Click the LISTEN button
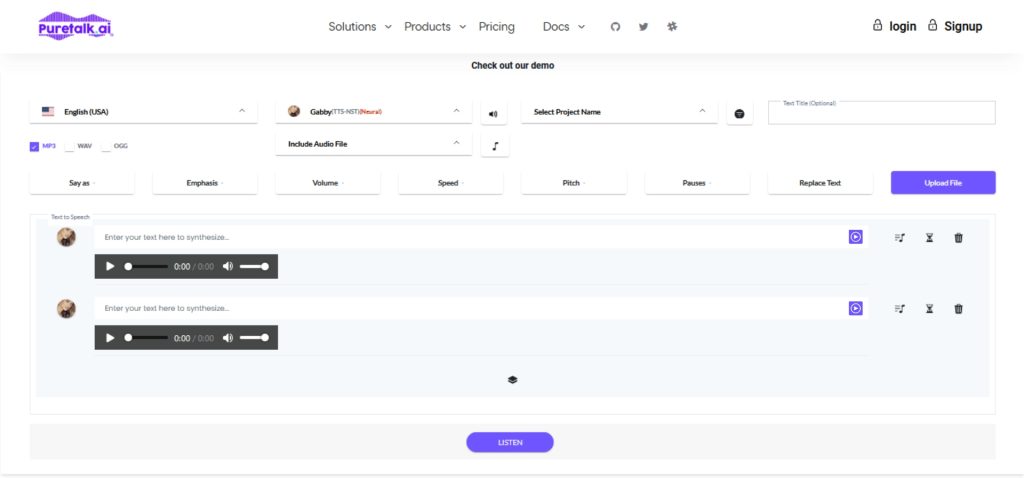1024x478 pixels. click(x=510, y=442)
